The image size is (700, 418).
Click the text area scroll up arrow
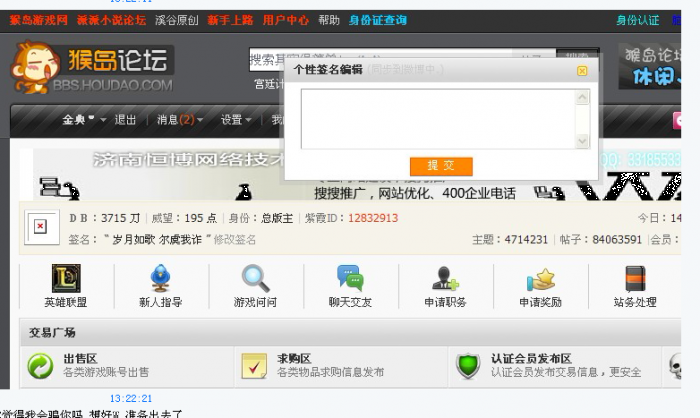[582, 97]
